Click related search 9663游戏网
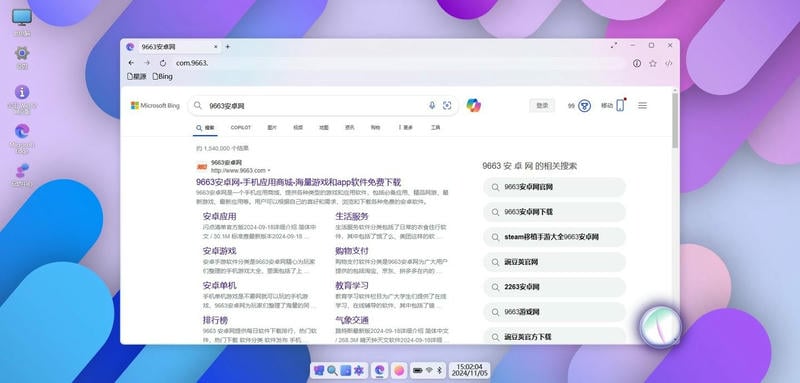 [554, 312]
